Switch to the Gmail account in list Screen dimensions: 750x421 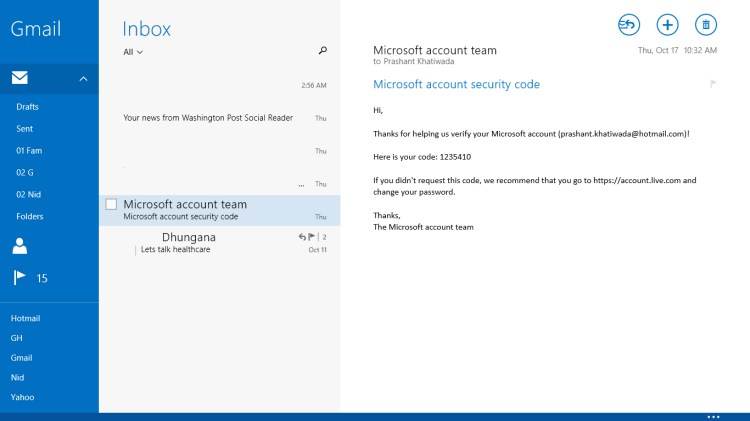pyautogui.click(x=22, y=358)
